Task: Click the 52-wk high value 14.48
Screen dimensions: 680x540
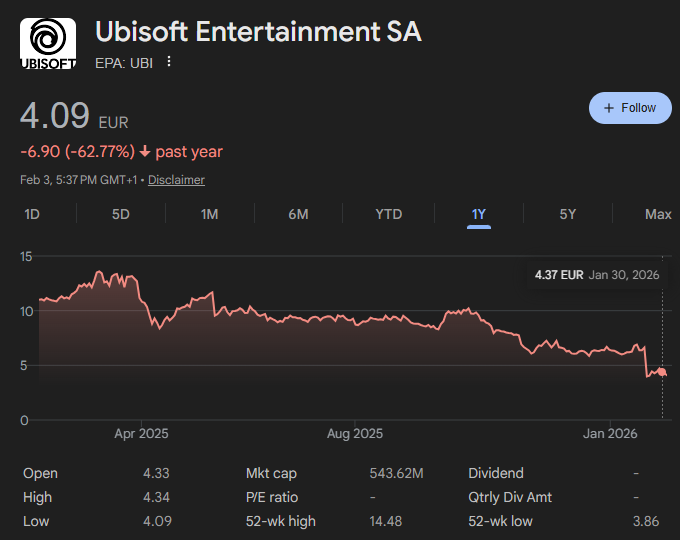Action: pos(385,521)
